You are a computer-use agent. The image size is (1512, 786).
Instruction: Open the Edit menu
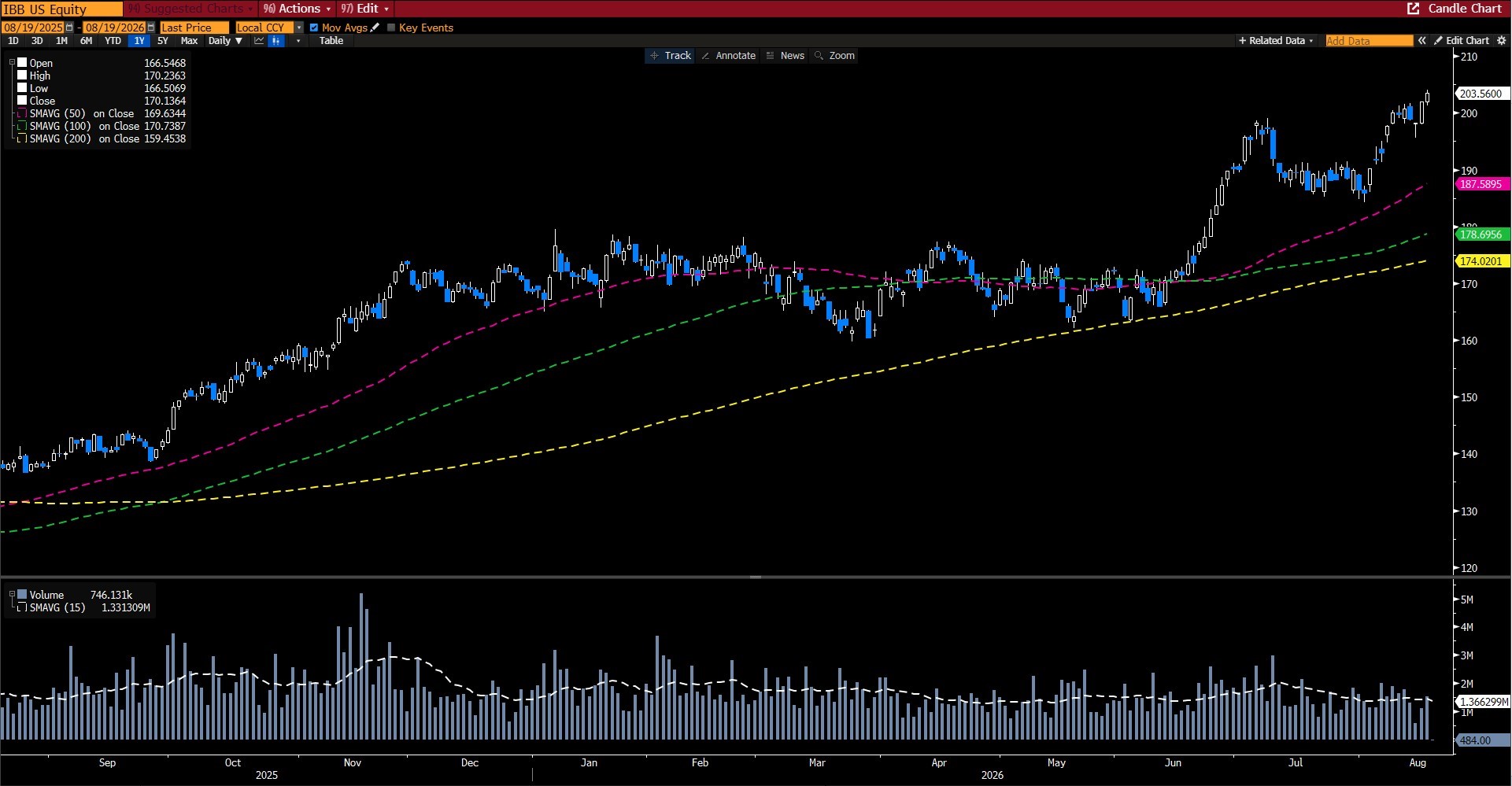364,9
